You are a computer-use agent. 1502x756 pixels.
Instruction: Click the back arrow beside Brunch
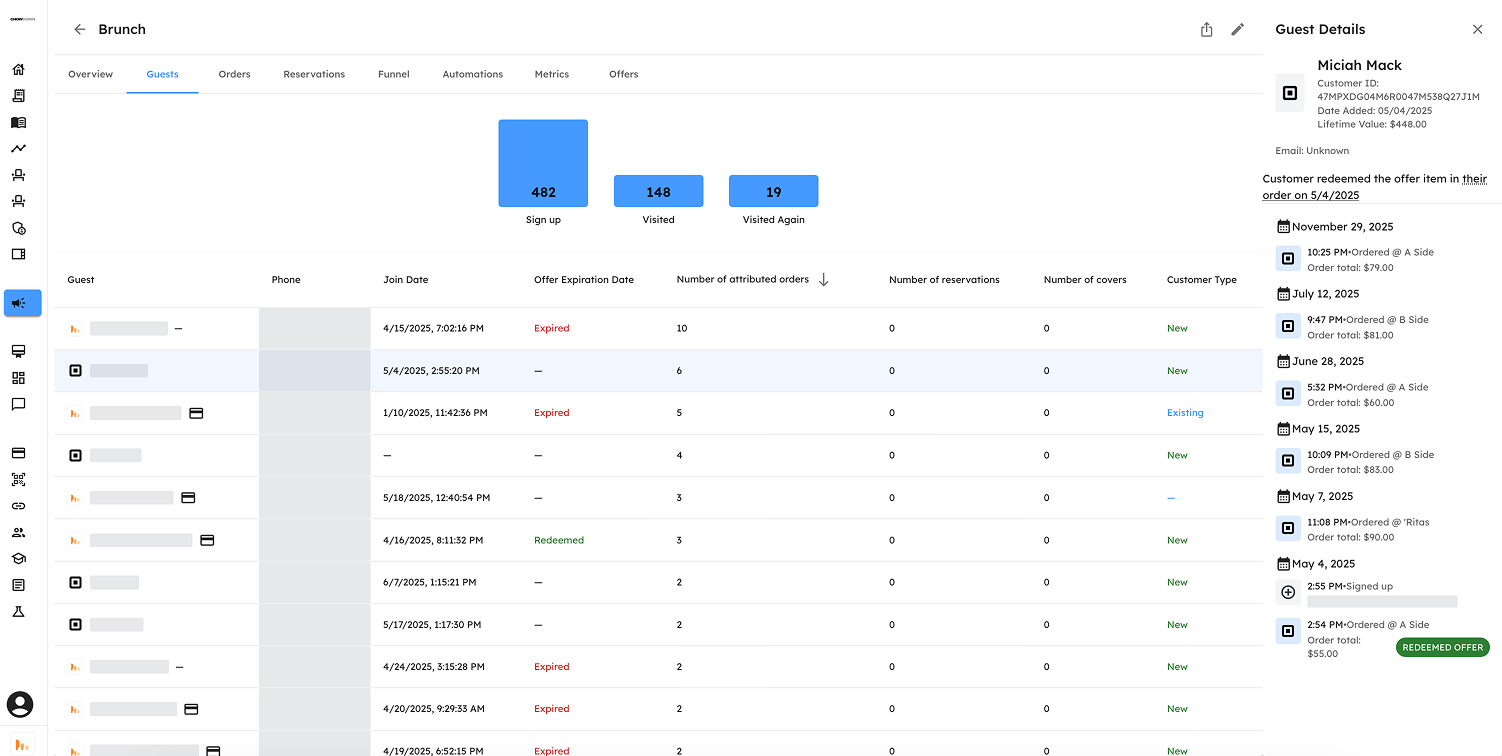[80, 30]
